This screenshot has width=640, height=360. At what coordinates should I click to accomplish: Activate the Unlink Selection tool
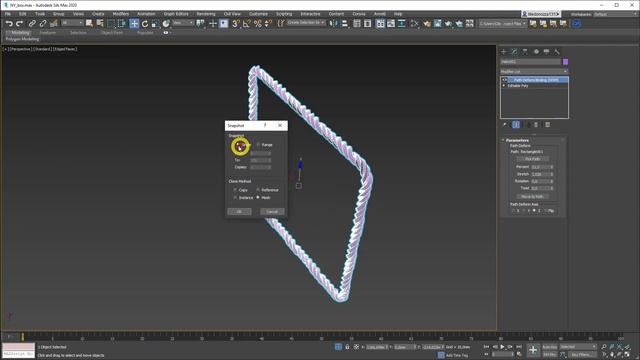click(42, 24)
